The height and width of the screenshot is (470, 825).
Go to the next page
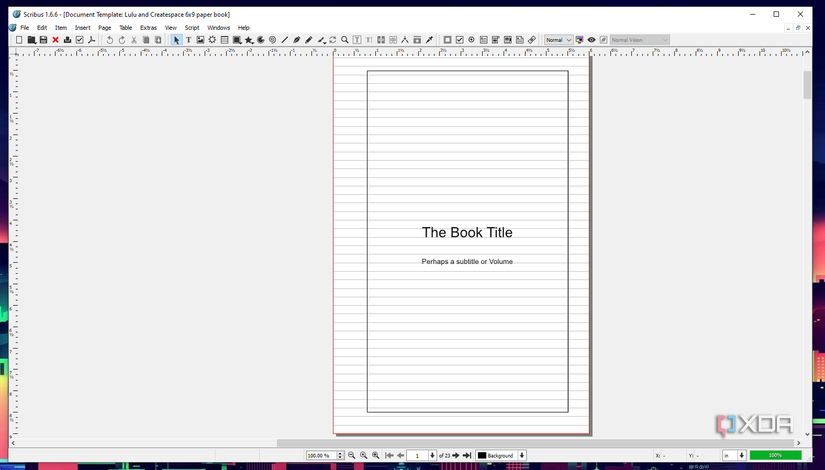click(x=456, y=455)
